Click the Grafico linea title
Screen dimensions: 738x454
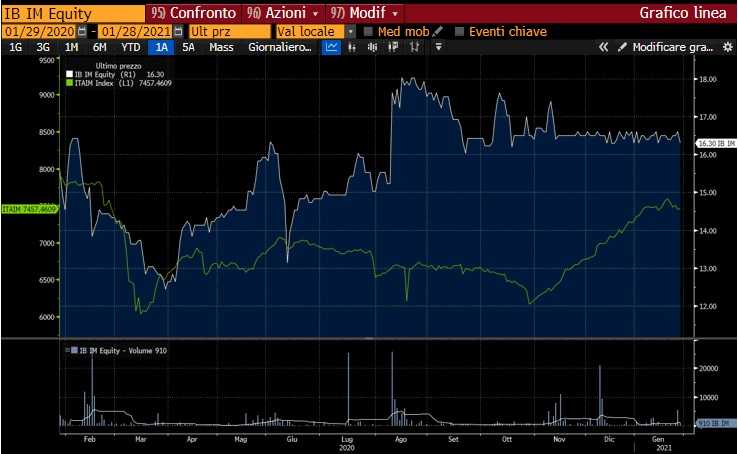coord(682,13)
